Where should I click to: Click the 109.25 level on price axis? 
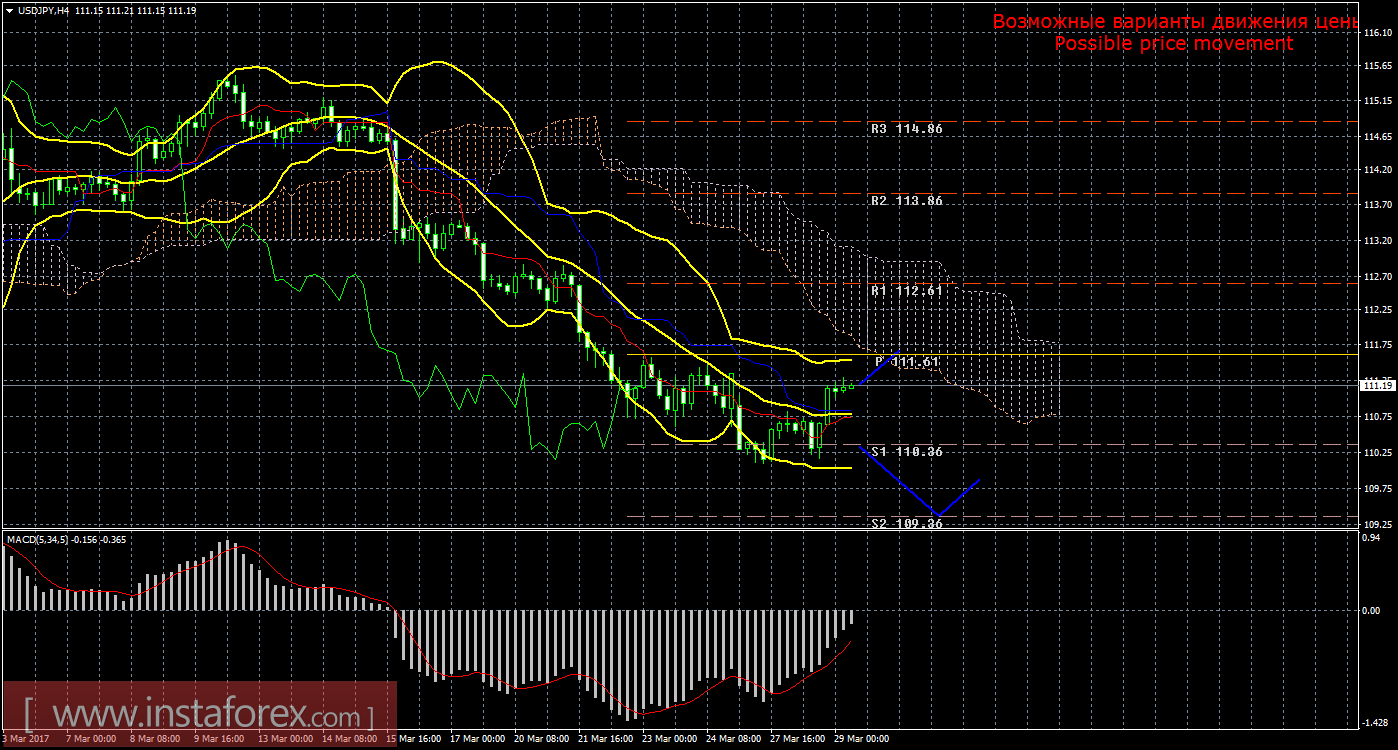(x=1378, y=524)
